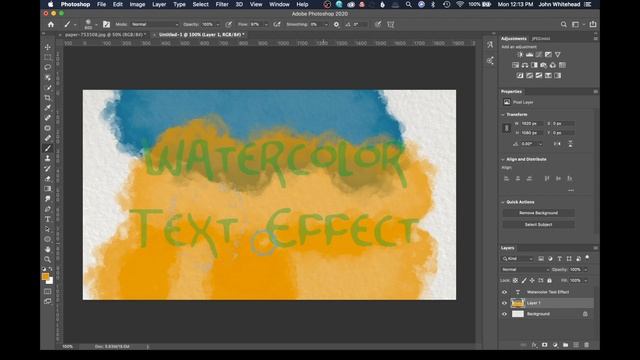Select the Move tool
This screenshot has width=640, height=360.
(x=48, y=47)
